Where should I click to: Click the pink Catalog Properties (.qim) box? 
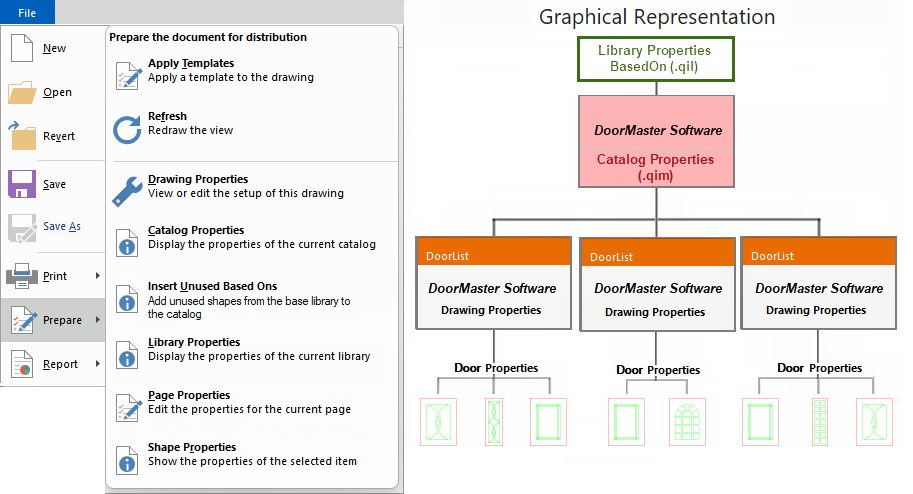coord(655,166)
